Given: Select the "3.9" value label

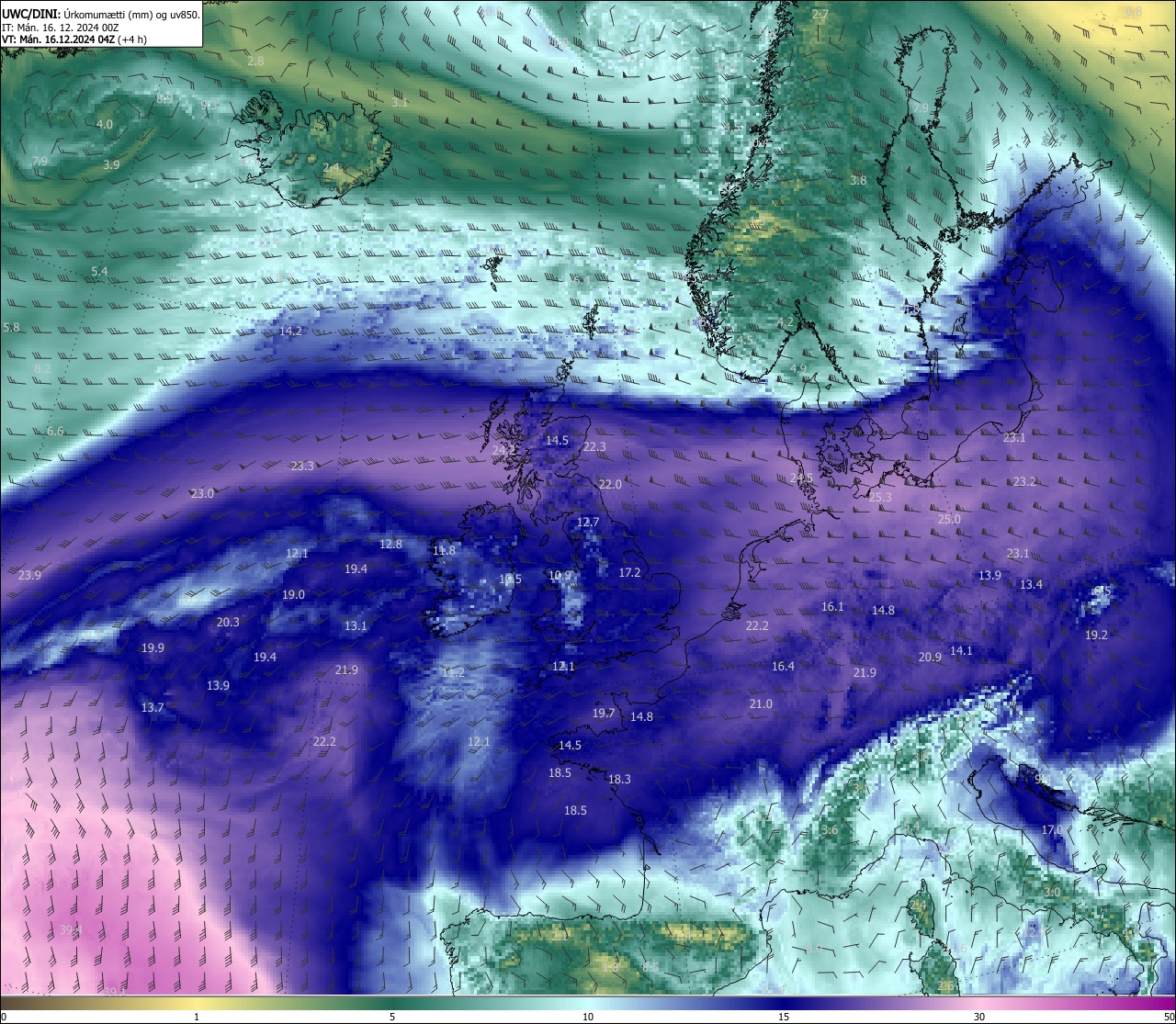Looking at the screenshot, I should tap(111, 164).
